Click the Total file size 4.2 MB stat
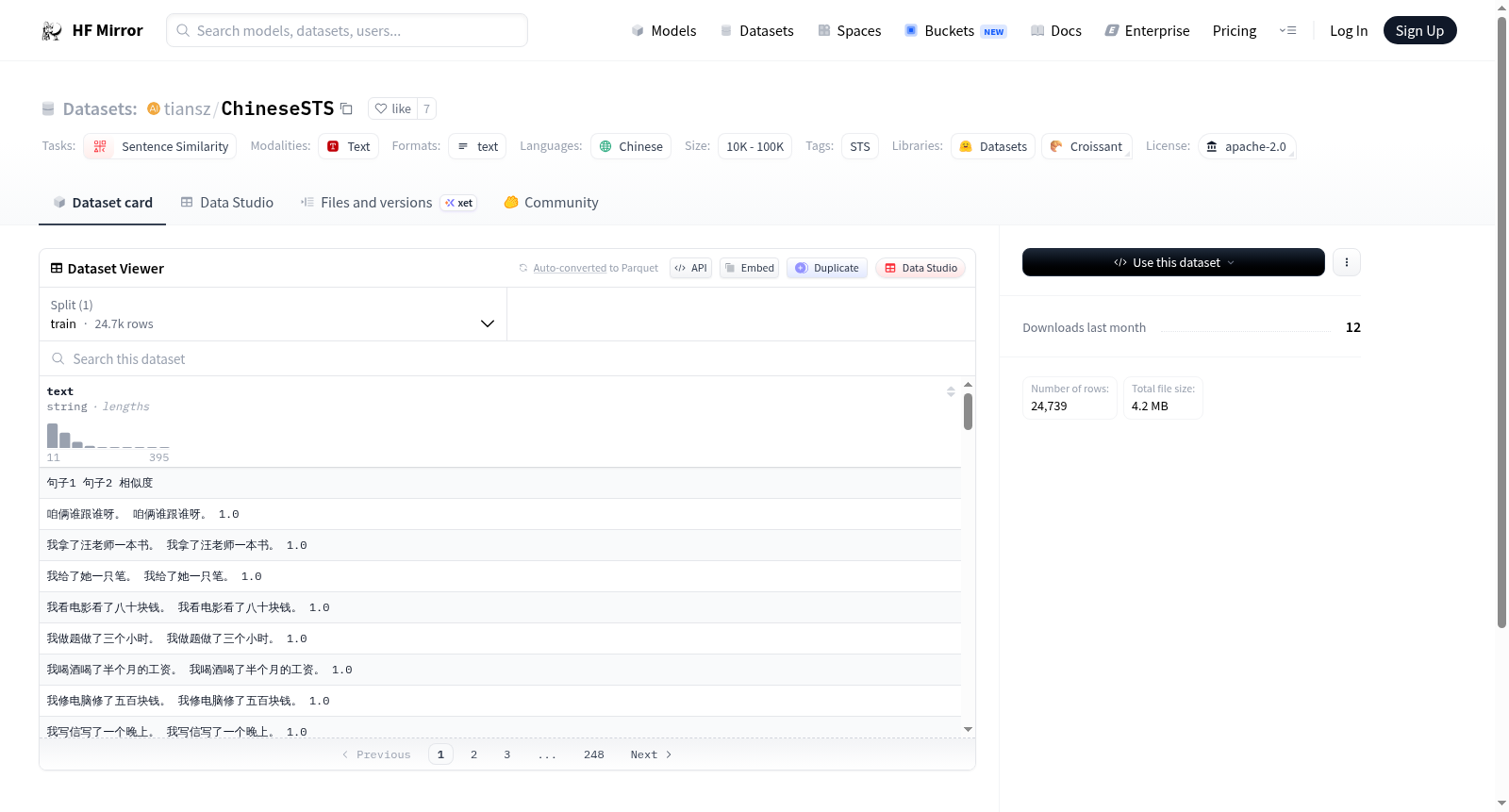Screen dimensions: 1509x812 [x=1163, y=398]
